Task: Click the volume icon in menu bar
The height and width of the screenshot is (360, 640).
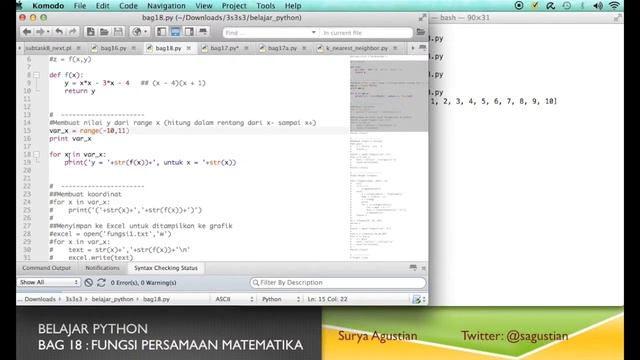Action: pos(598,6)
